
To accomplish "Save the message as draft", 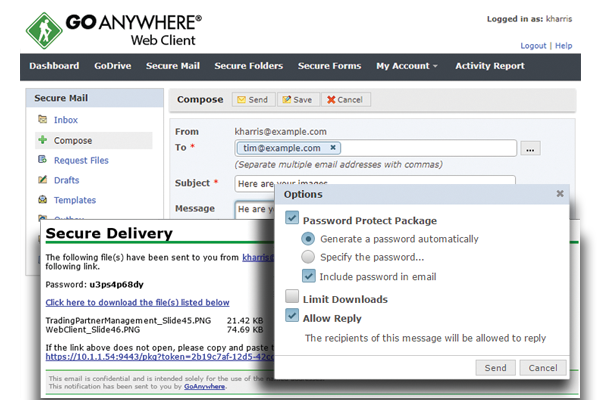I will (298, 100).
